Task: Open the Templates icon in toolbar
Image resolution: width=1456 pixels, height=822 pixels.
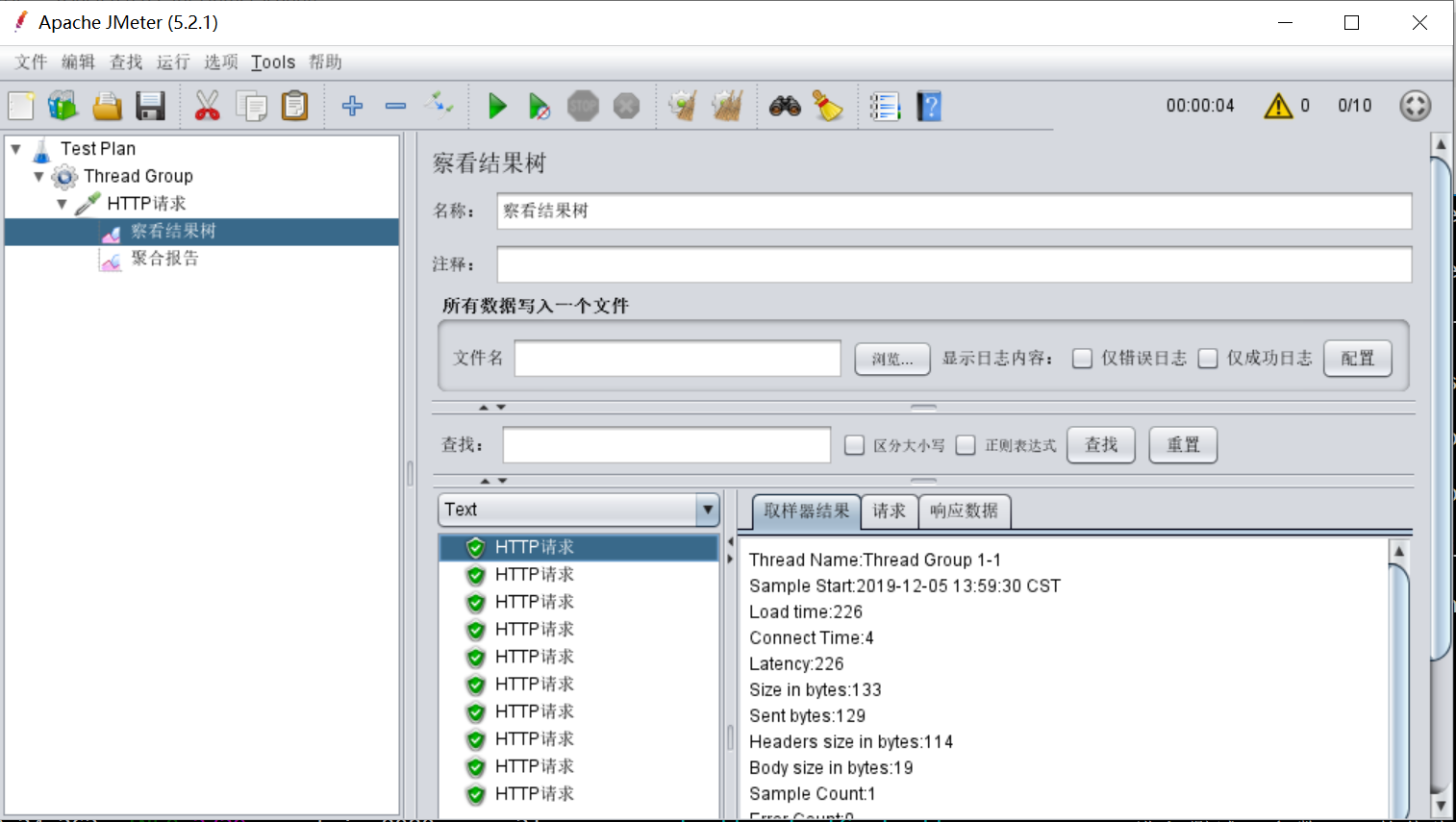Action: [63, 106]
